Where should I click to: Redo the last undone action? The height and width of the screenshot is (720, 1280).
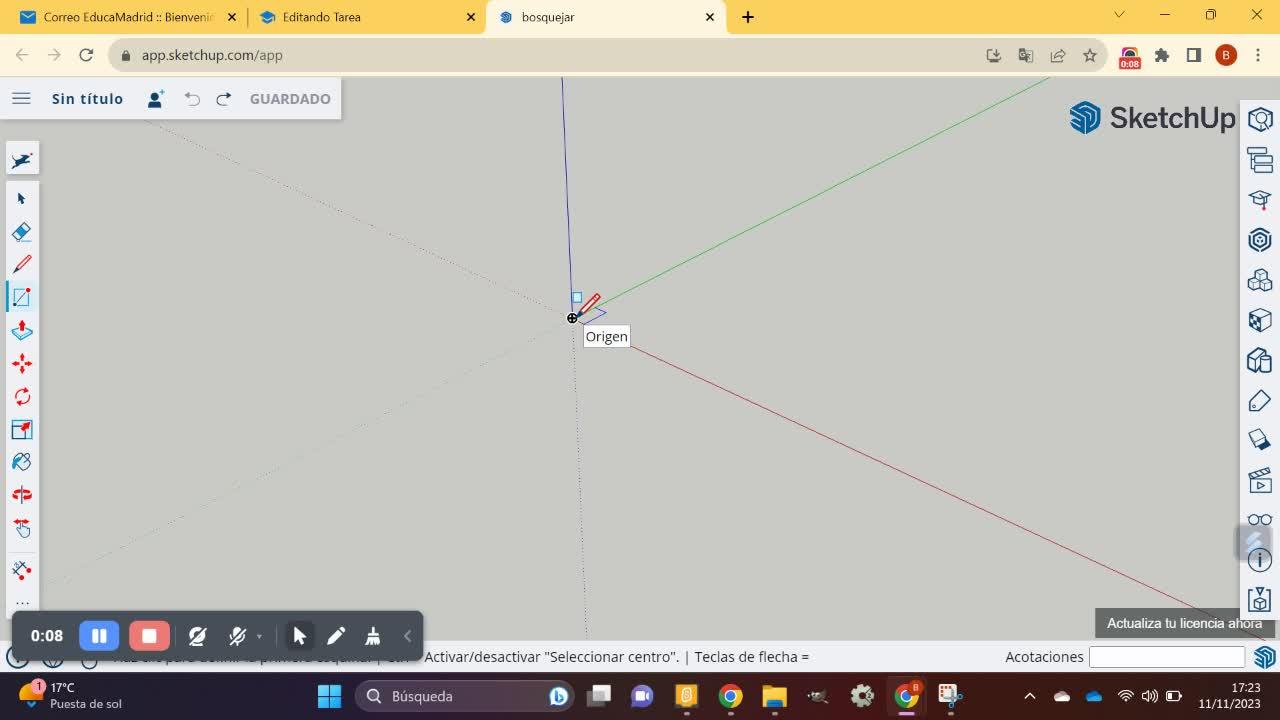[224, 98]
